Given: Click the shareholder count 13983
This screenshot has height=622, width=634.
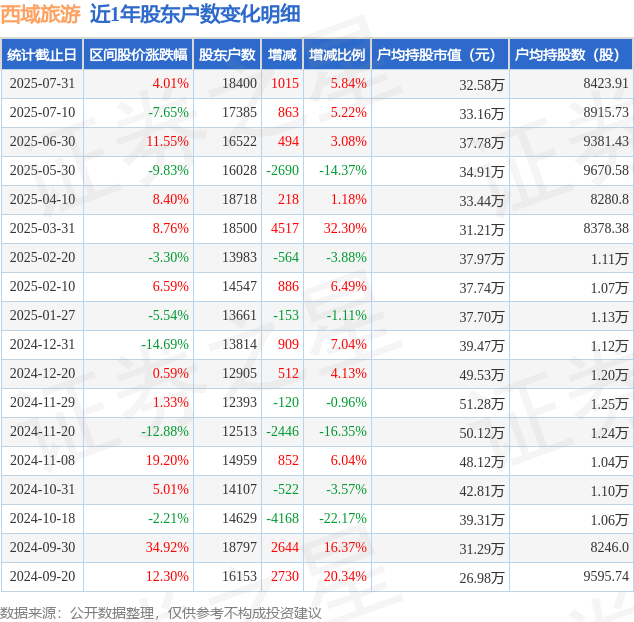Looking at the screenshot, I should point(239,257).
